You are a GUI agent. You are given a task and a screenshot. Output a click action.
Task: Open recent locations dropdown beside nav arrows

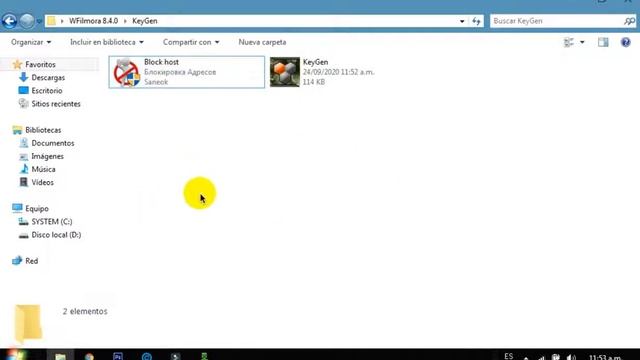39,21
